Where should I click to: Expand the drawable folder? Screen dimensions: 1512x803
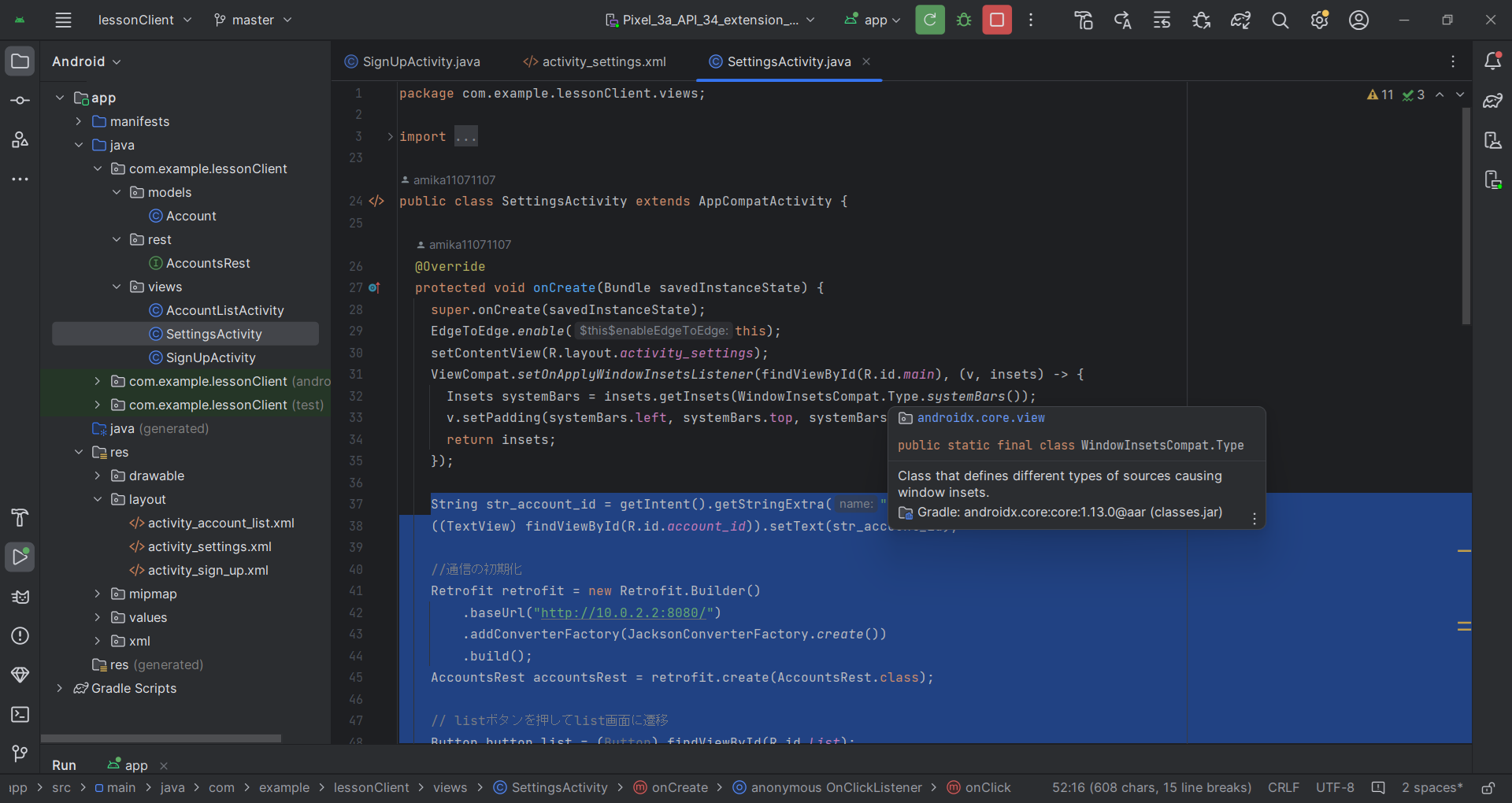98,476
